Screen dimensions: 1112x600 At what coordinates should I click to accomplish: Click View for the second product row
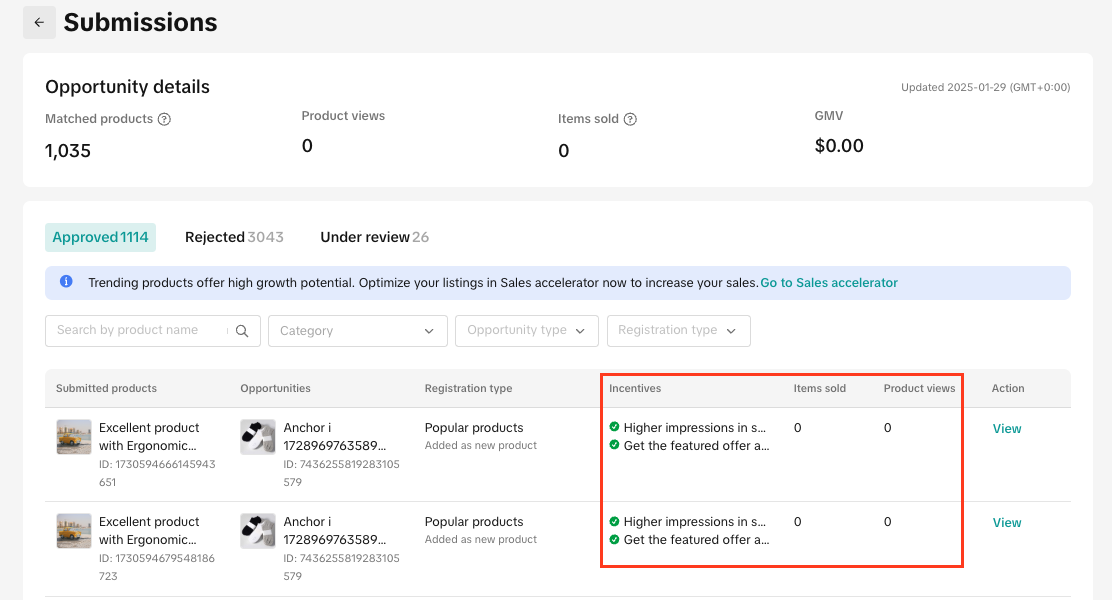click(x=1006, y=523)
